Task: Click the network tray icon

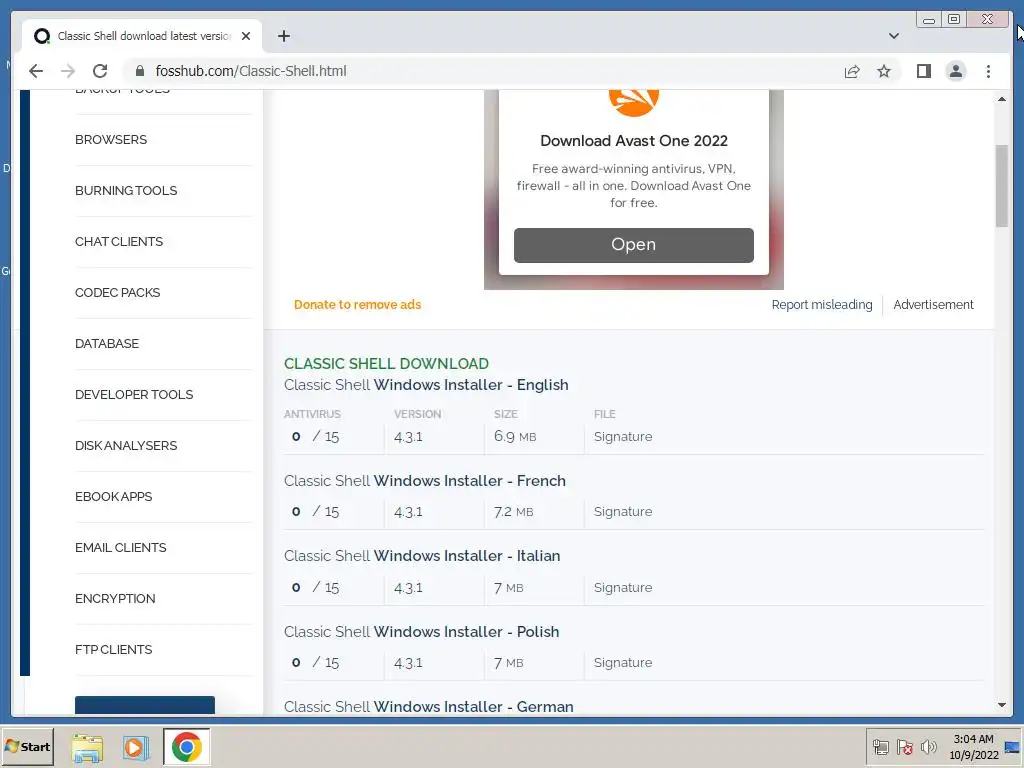Action: coord(880,747)
